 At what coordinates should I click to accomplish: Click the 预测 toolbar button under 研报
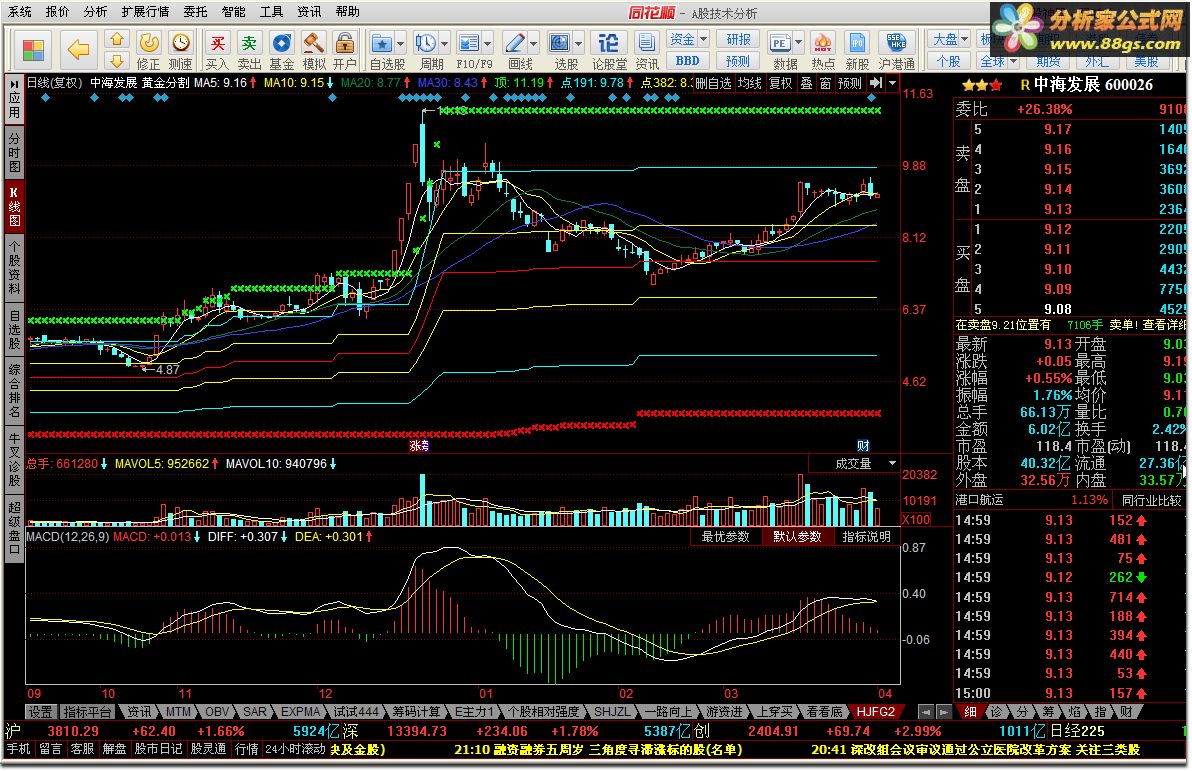[738, 61]
